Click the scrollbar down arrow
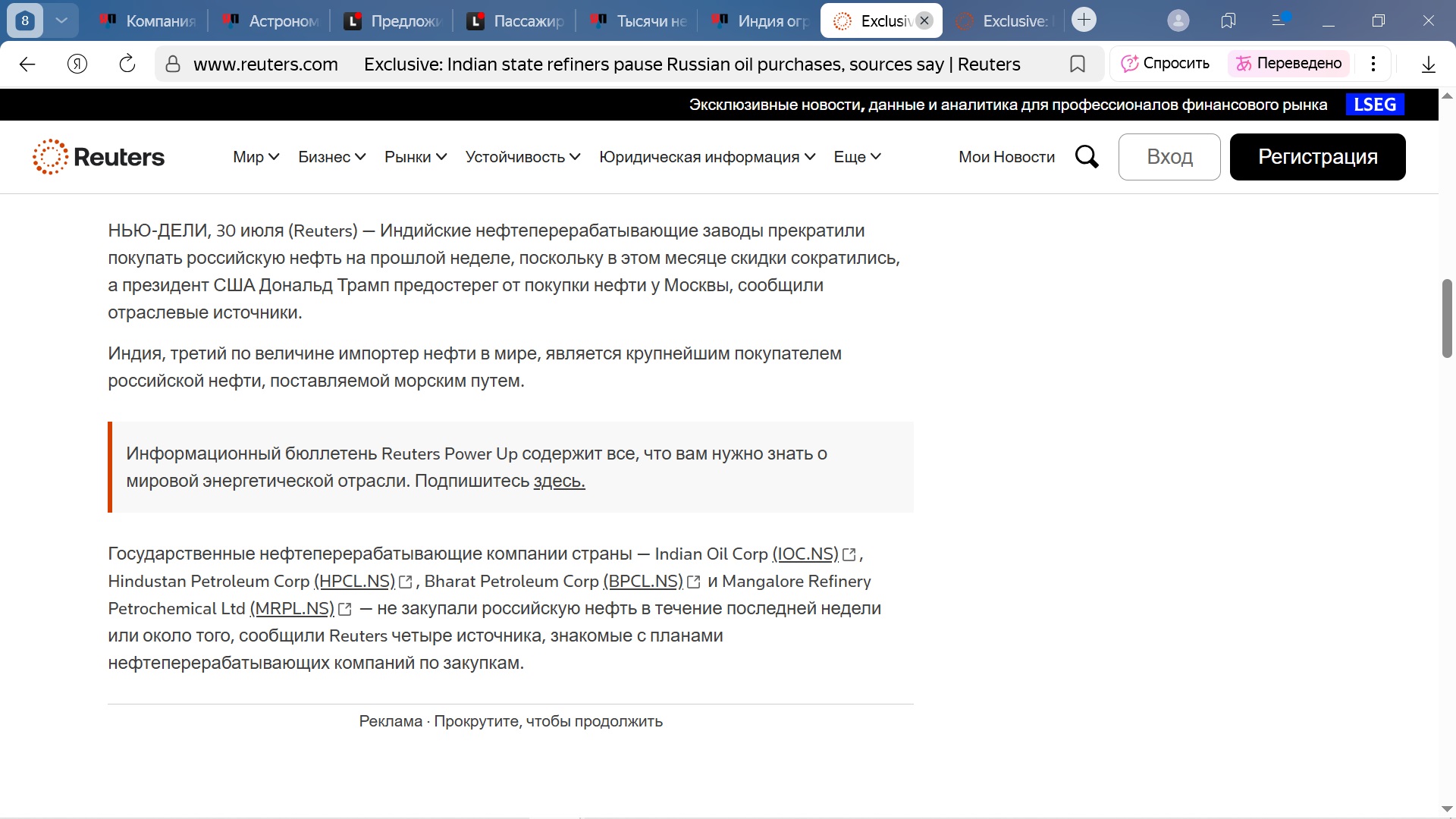 (1447, 809)
